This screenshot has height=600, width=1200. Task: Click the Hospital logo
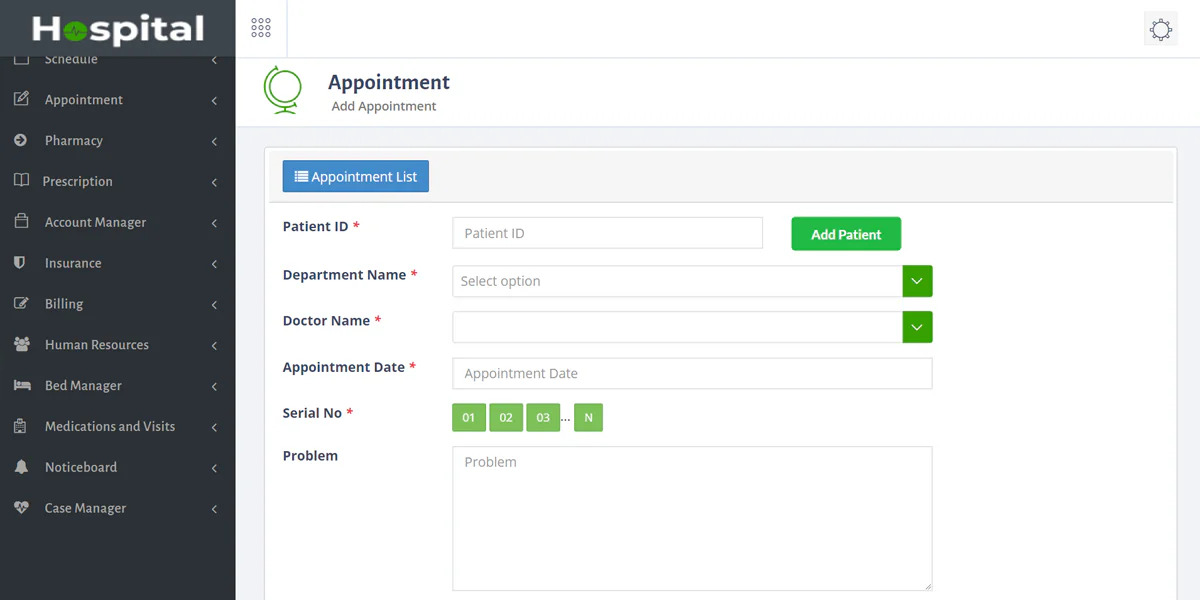(118, 29)
